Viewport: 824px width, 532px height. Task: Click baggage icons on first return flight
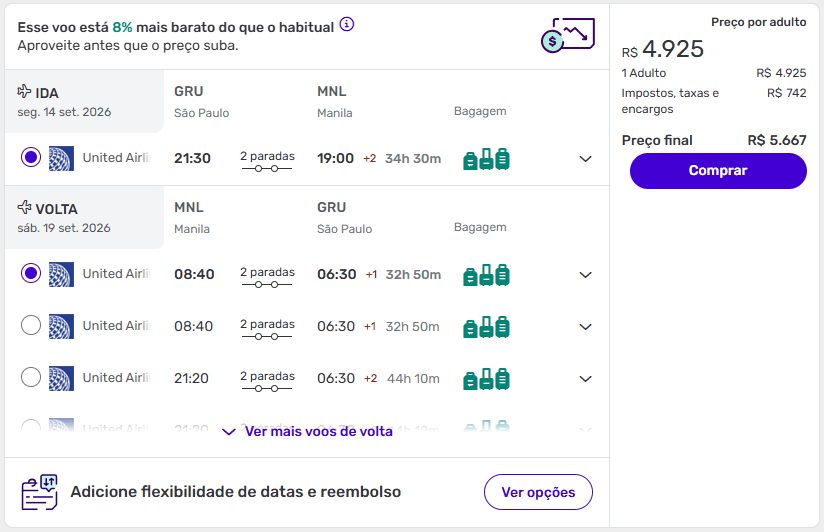487,274
